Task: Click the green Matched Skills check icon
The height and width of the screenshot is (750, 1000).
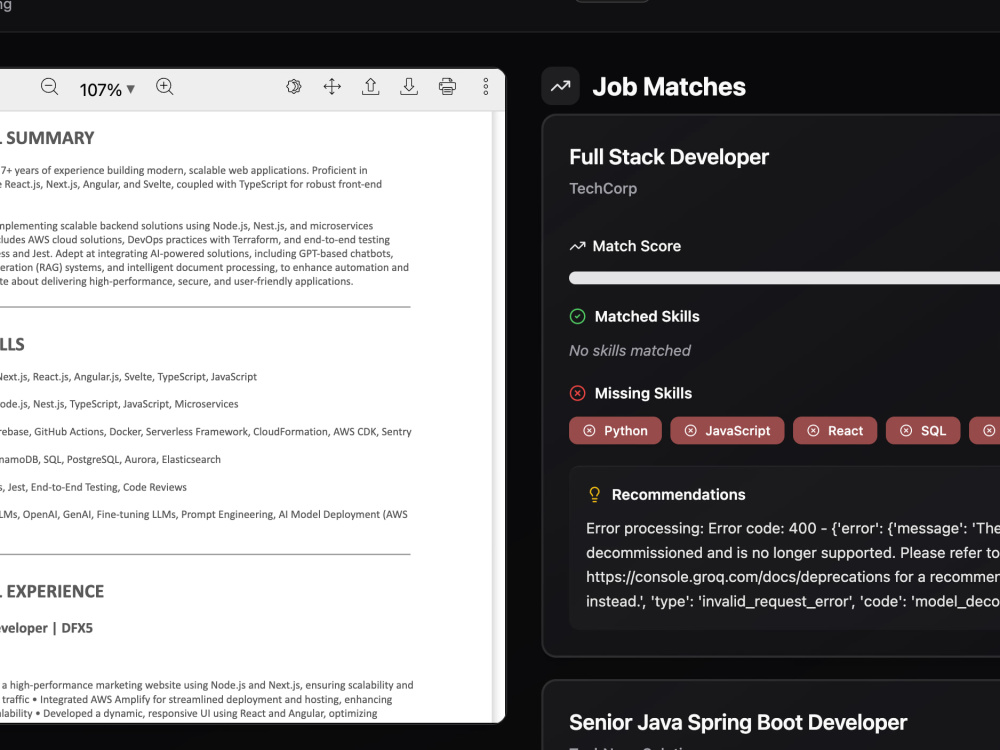Action: click(x=577, y=316)
